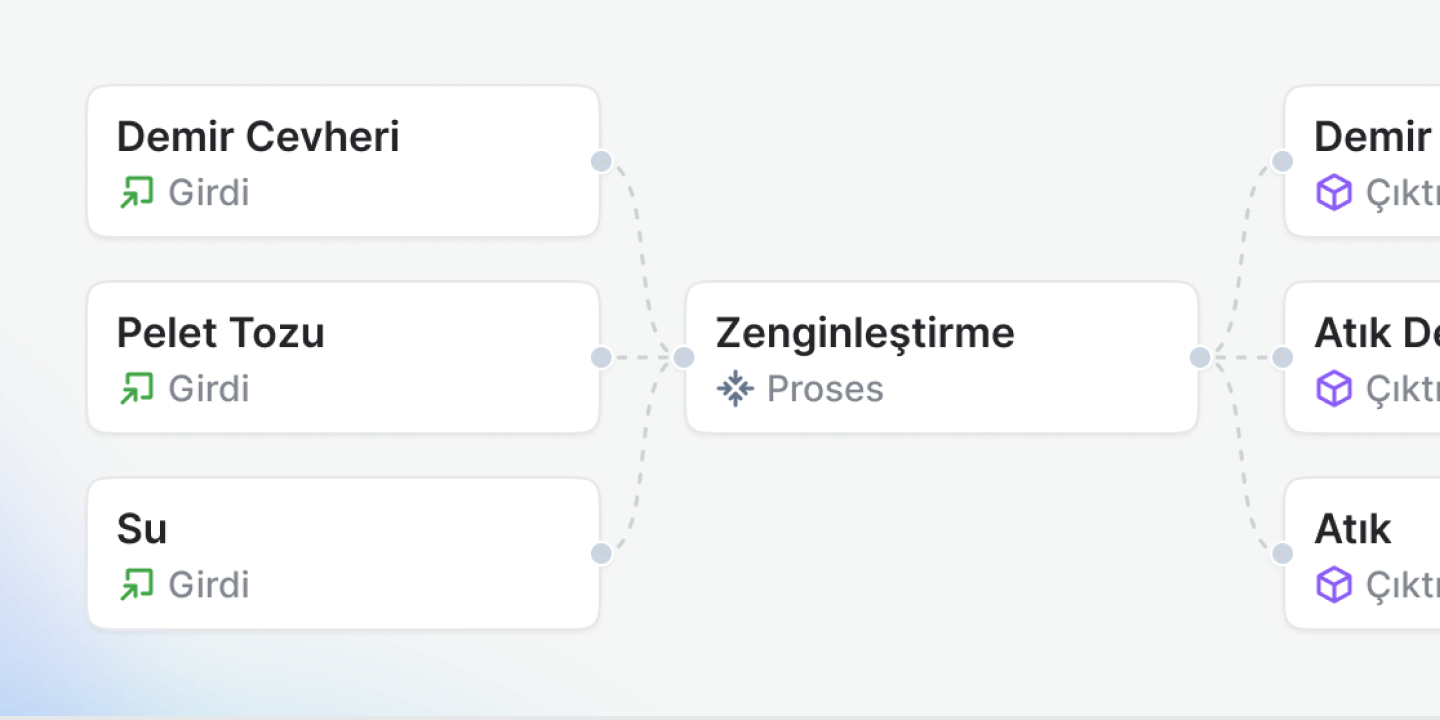
Task: Click the purple cube icon in the Atık De node
Action: 1333,388
